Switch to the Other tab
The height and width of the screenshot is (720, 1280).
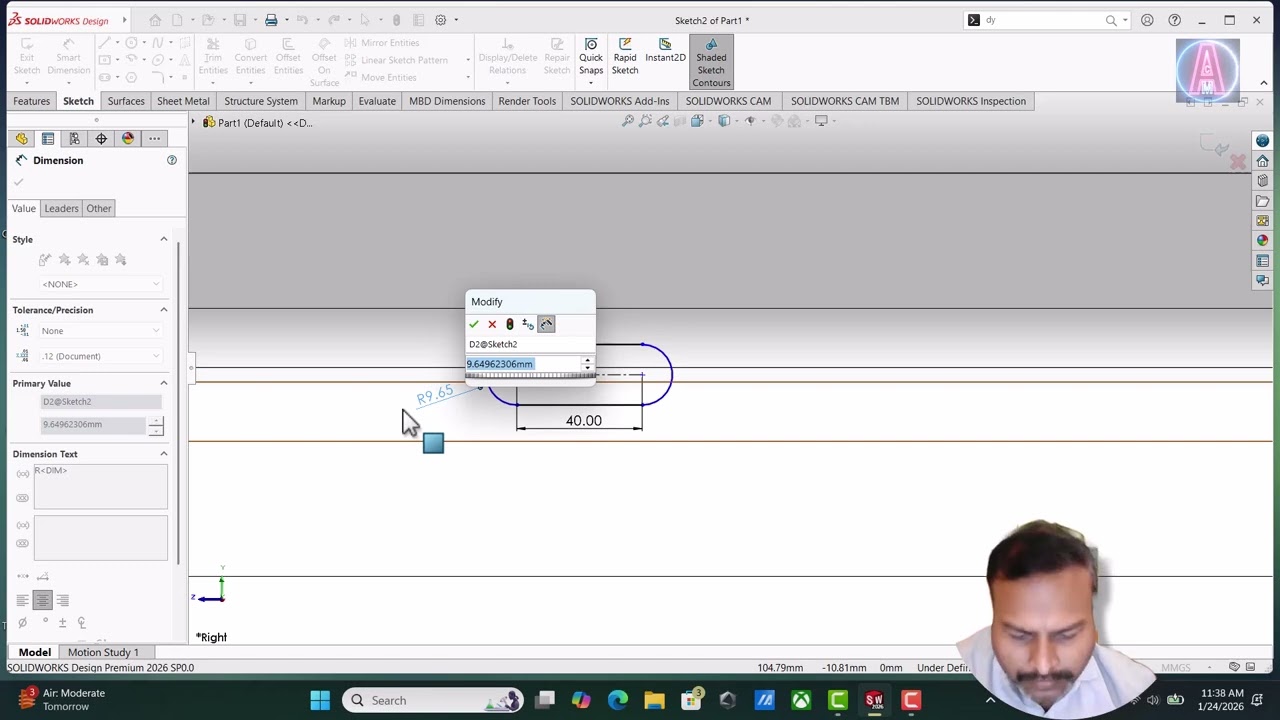pyautogui.click(x=98, y=208)
